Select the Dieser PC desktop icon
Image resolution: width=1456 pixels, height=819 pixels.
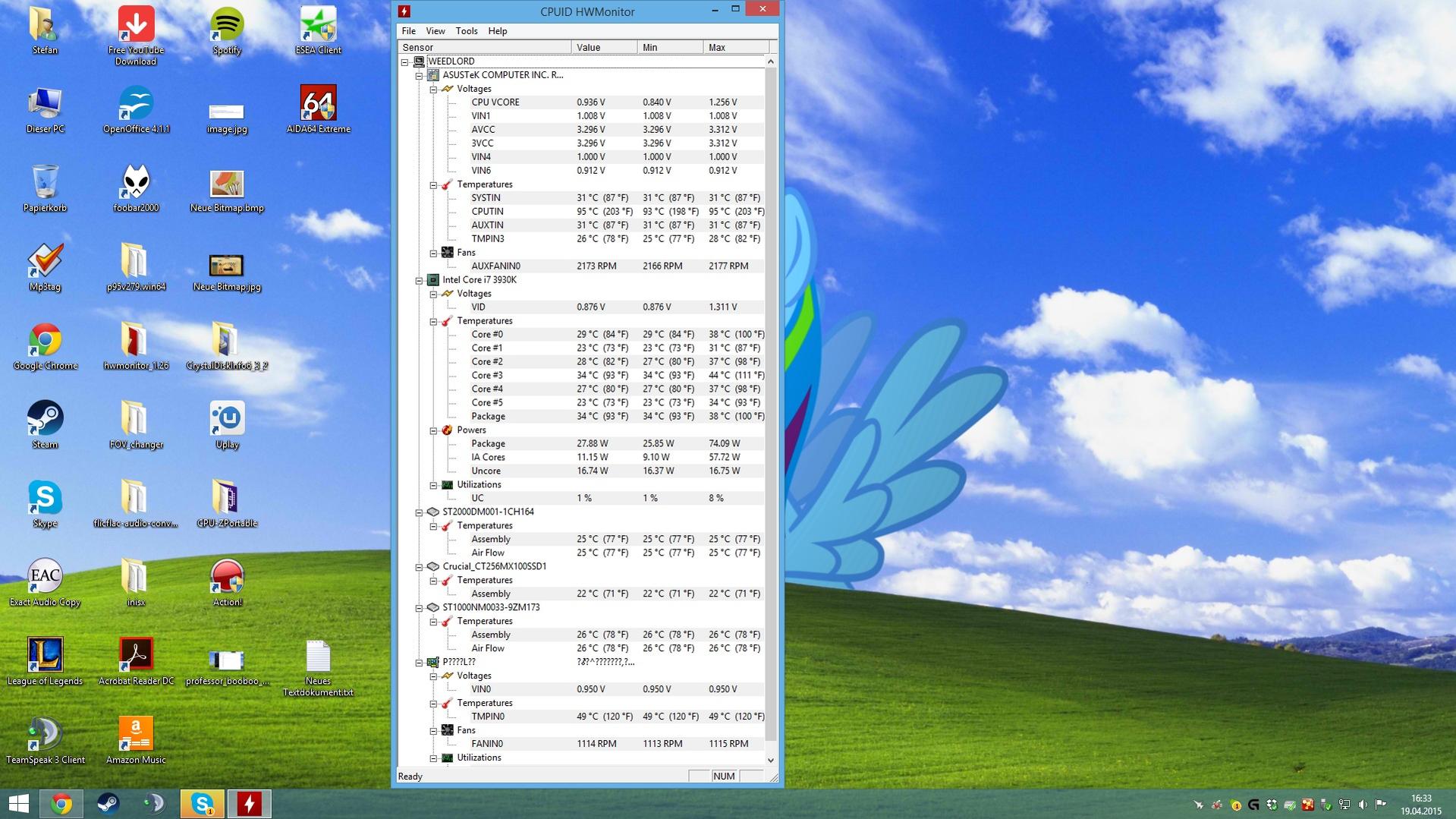(45, 110)
